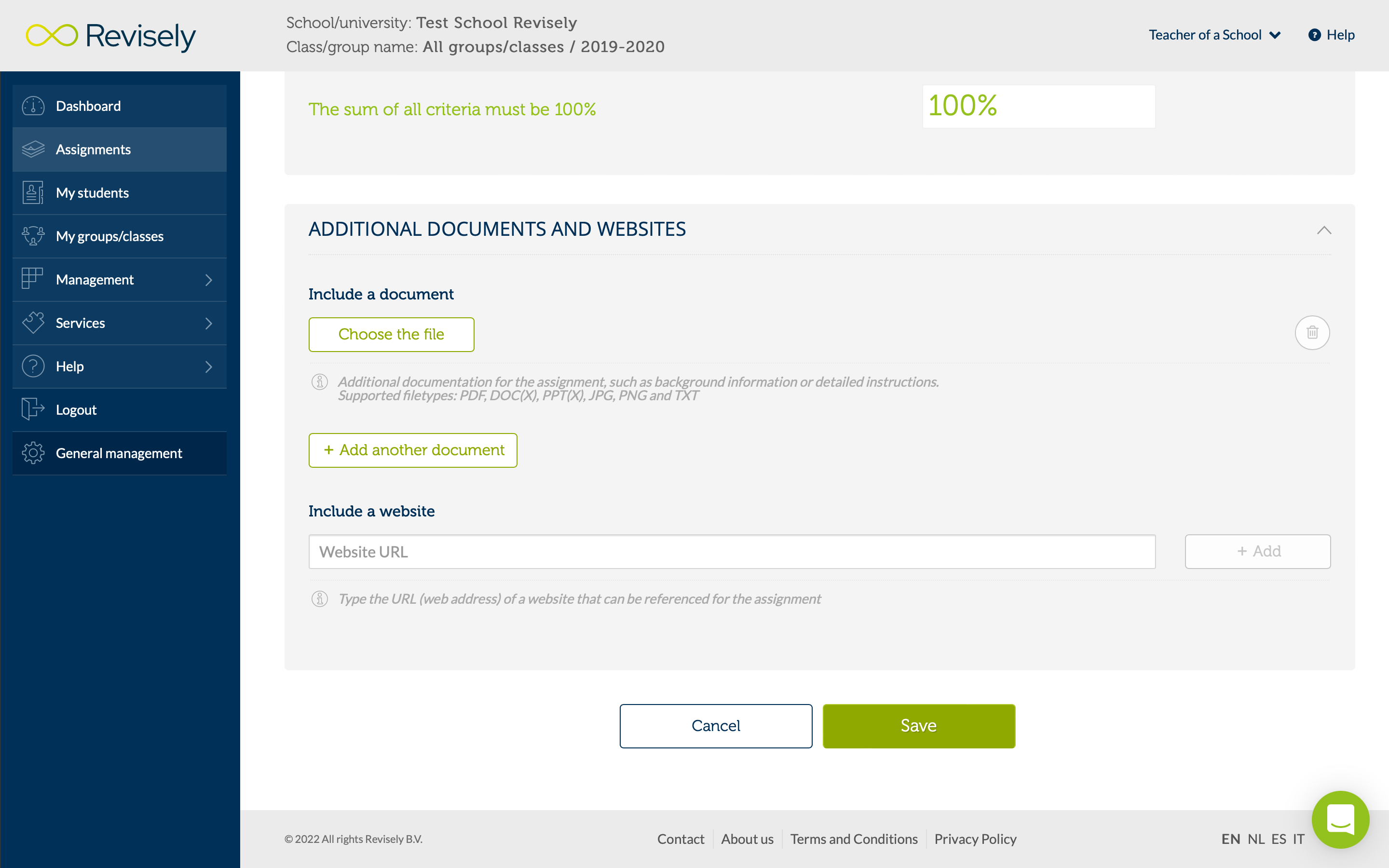Open Assignments in the sidebar

click(x=93, y=150)
